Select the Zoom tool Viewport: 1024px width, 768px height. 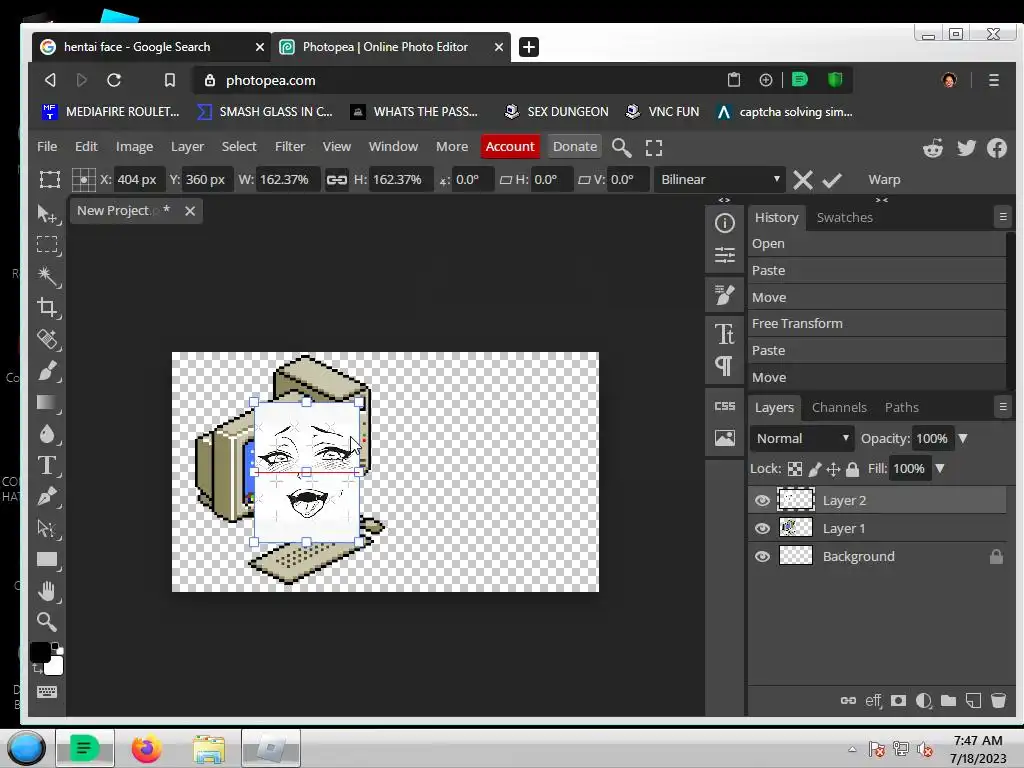[x=47, y=622]
